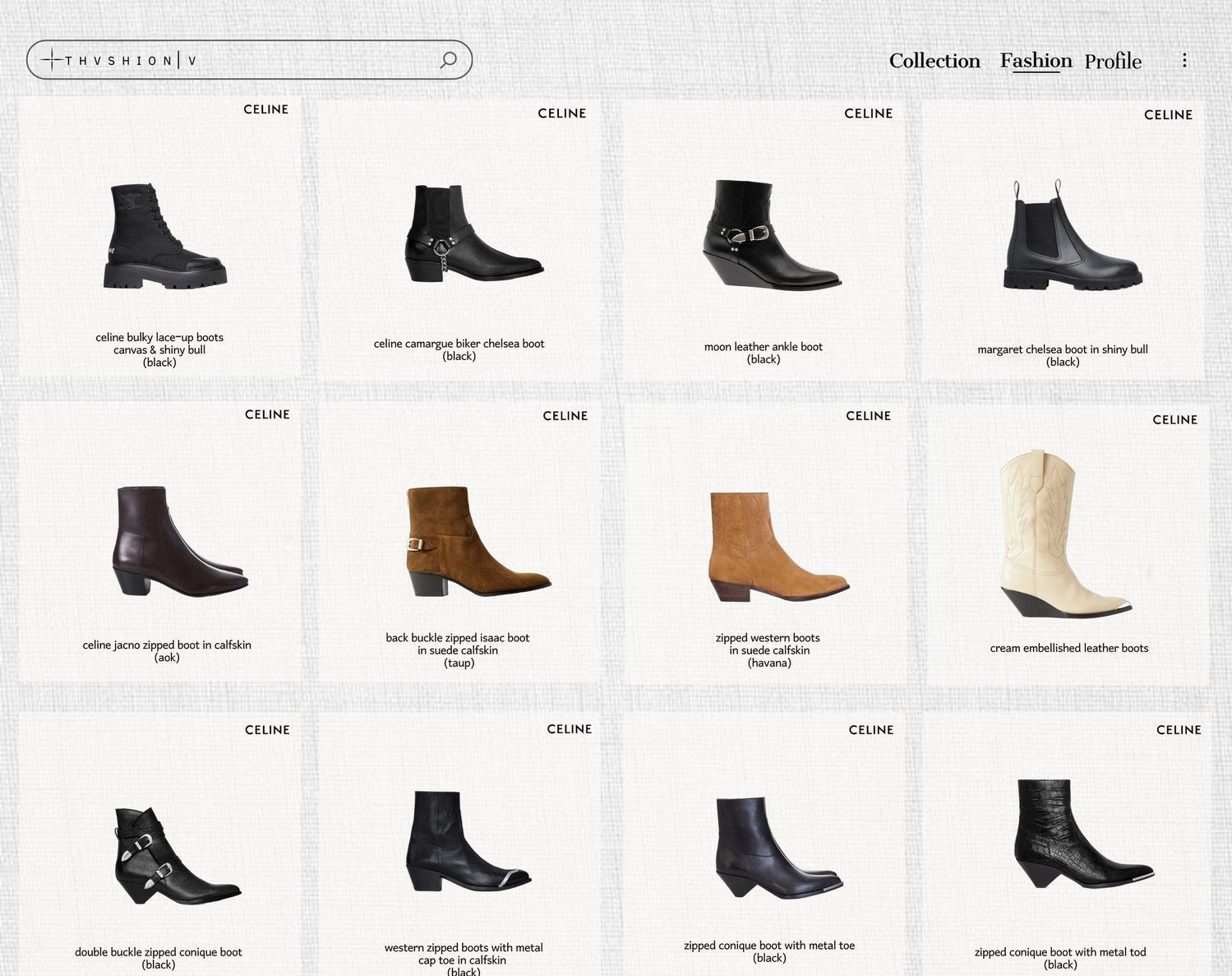Image resolution: width=1232 pixels, height=976 pixels.
Task: Select CELINE label on metal cap toe boots card
Action: [x=570, y=729]
